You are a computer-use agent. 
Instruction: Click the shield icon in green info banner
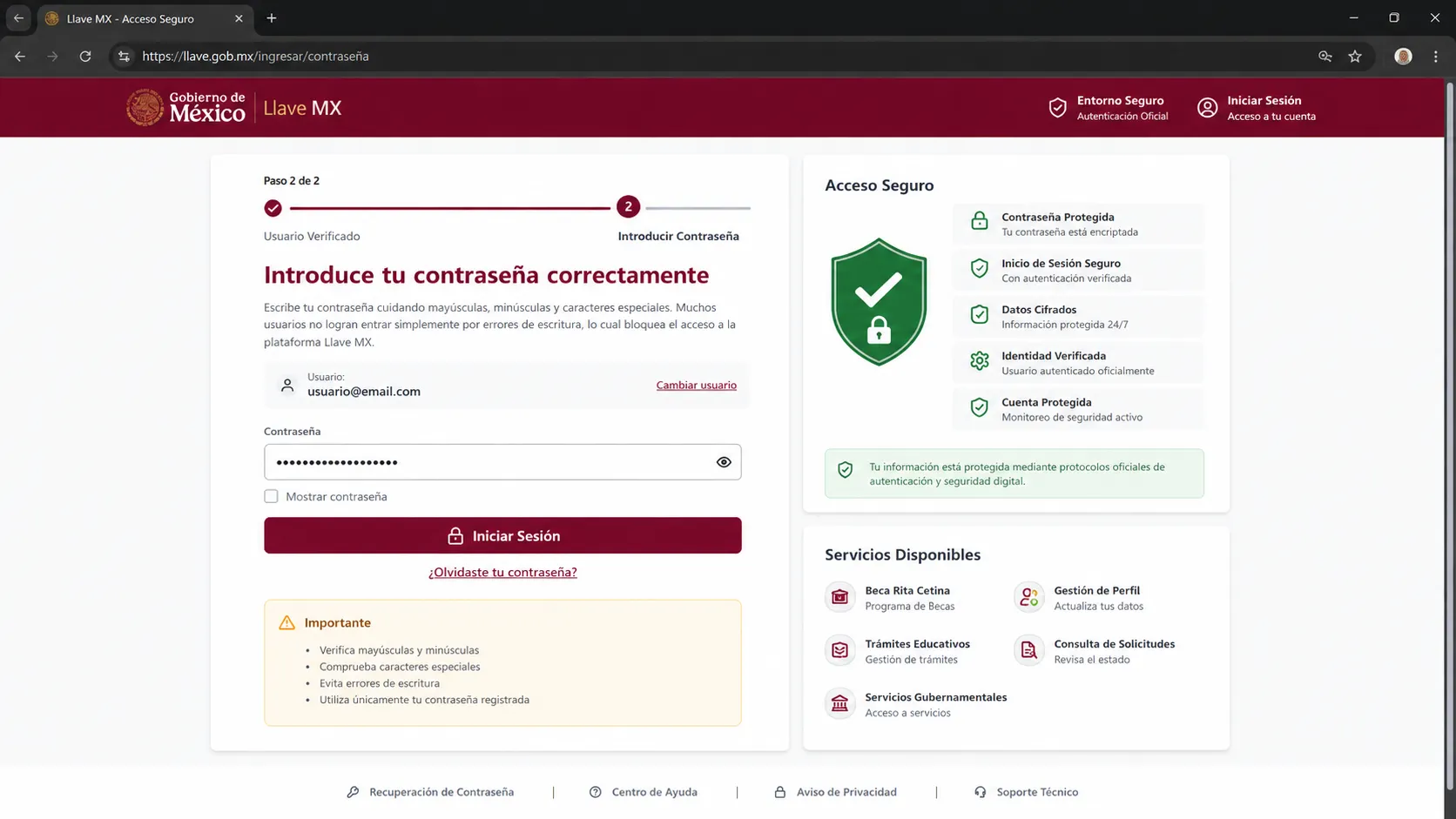click(845, 470)
